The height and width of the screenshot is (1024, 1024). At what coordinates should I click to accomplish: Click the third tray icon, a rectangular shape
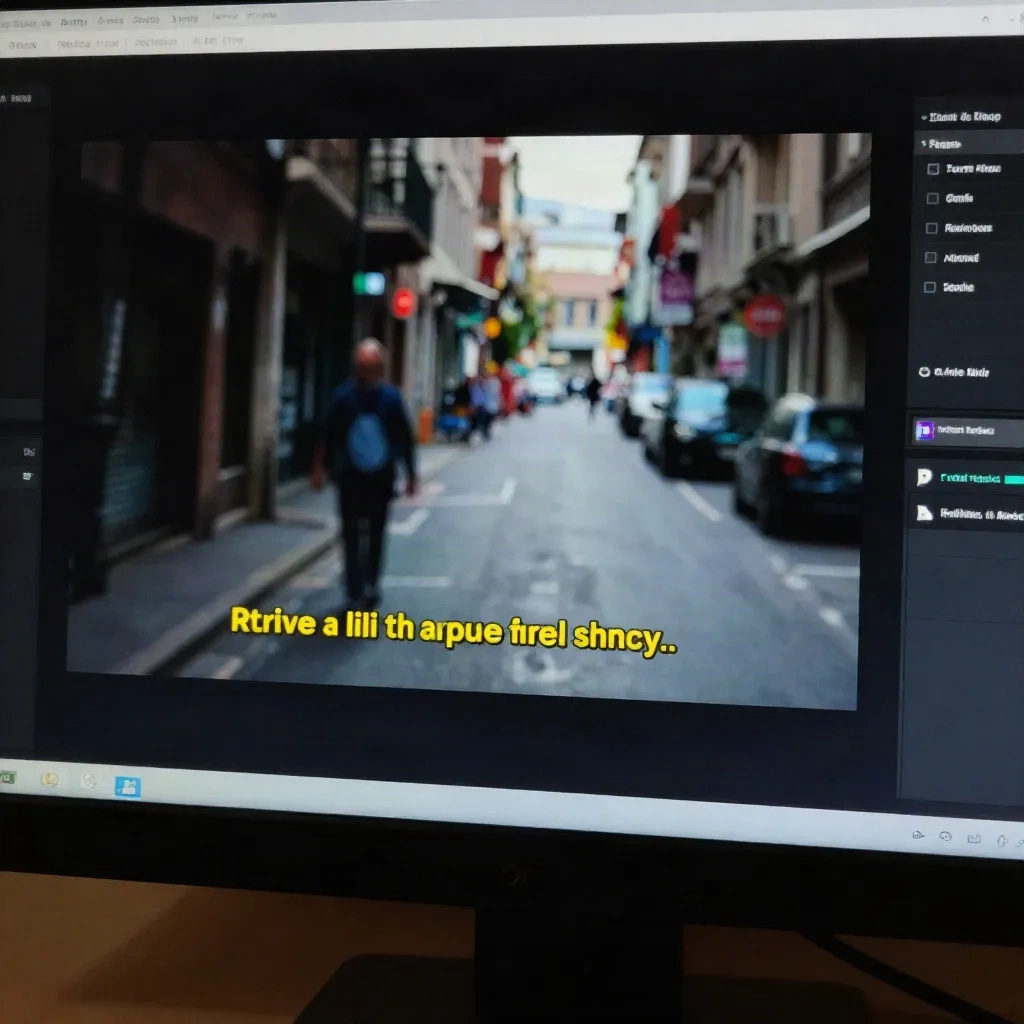point(974,839)
